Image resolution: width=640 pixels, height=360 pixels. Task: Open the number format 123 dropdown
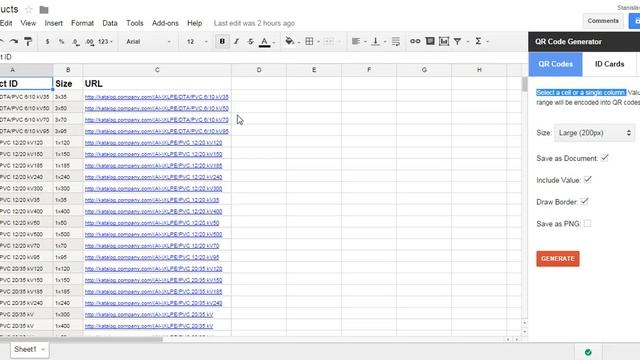105,42
